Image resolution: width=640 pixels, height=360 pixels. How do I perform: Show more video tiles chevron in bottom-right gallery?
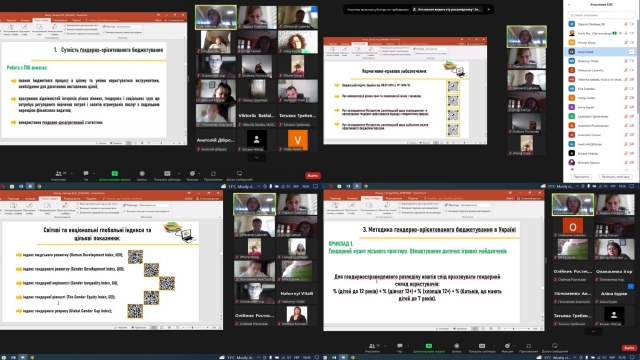(593, 331)
